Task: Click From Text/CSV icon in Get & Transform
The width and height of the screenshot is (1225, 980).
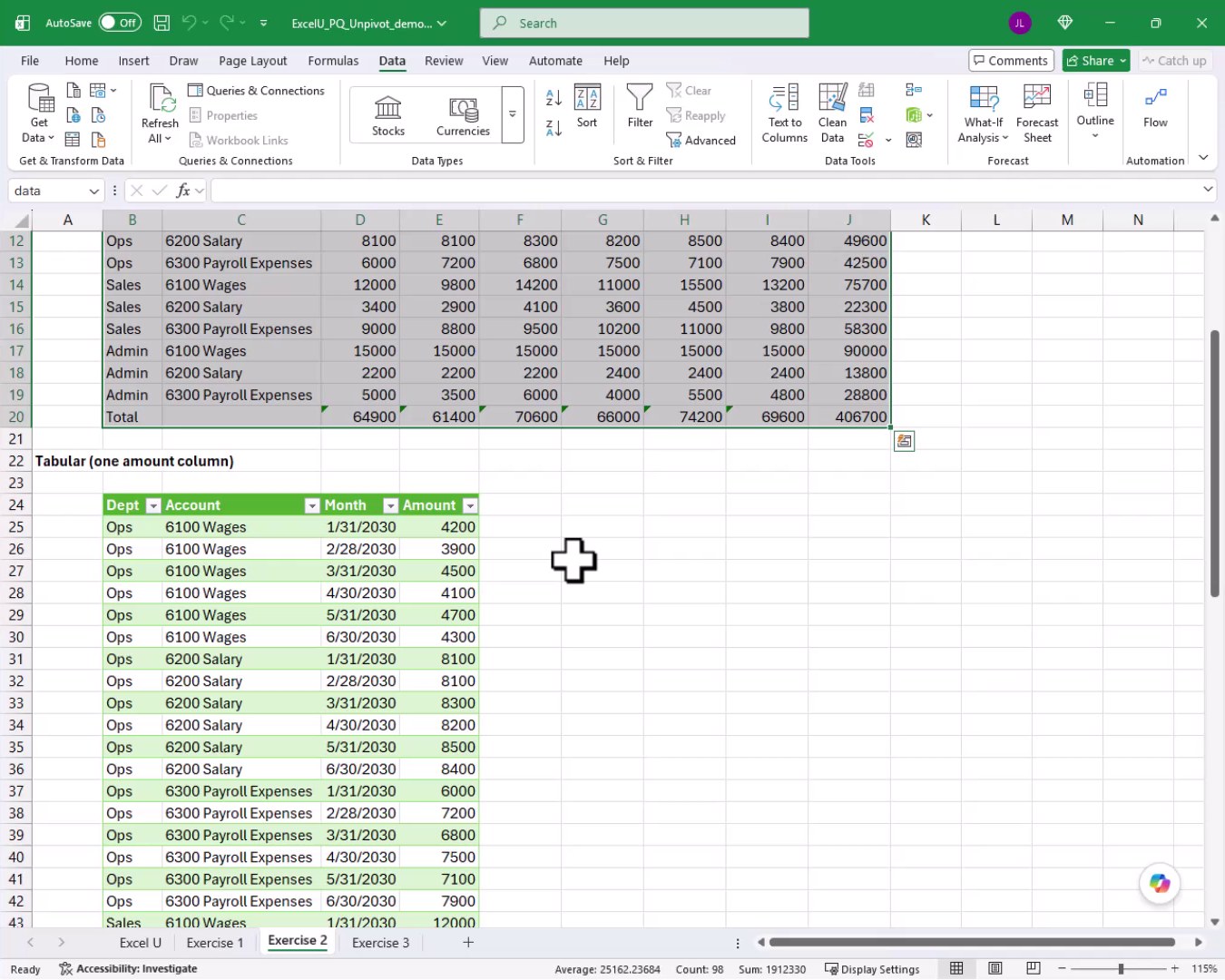Action: tap(73, 91)
